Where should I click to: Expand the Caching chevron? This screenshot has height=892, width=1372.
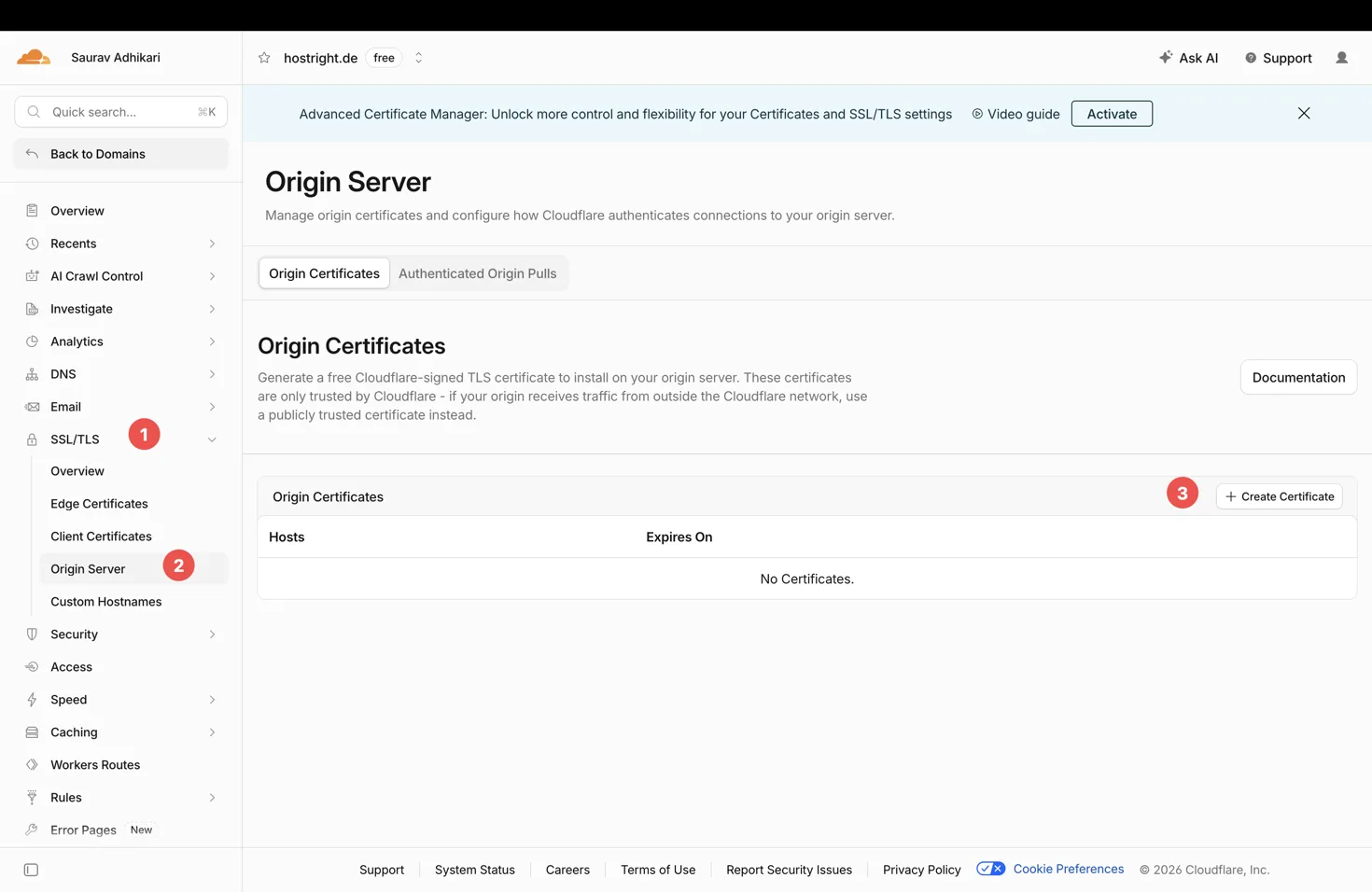212,732
